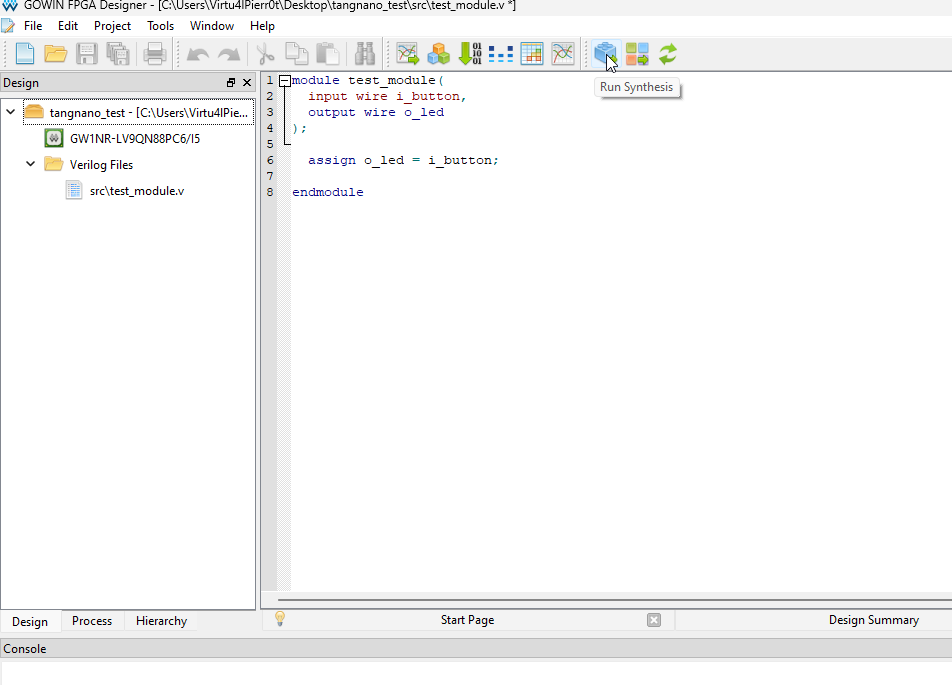
Task: Select the Design tab at panel bottom
Action: click(x=30, y=622)
